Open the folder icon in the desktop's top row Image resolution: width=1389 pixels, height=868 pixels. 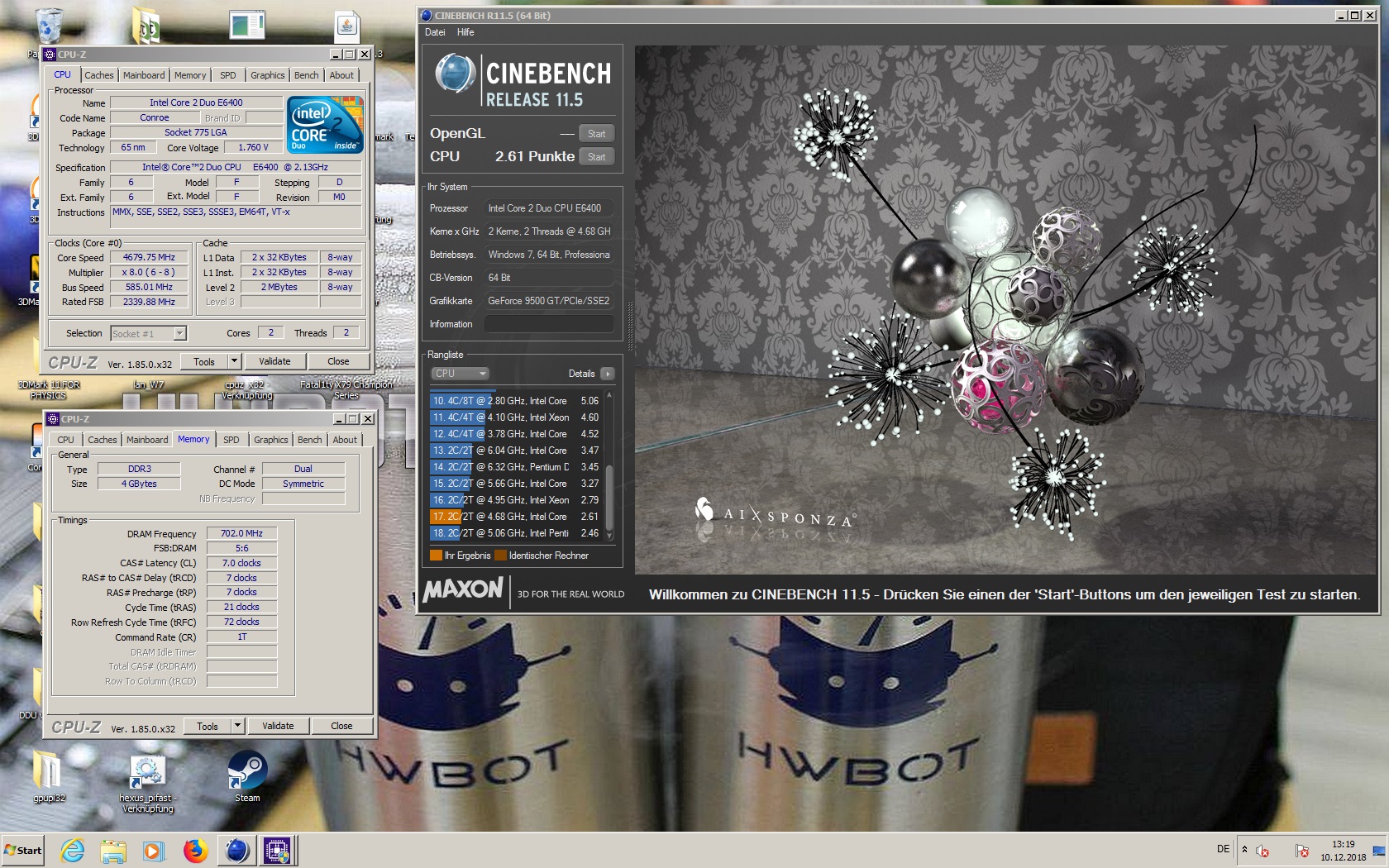coord(147,26)
